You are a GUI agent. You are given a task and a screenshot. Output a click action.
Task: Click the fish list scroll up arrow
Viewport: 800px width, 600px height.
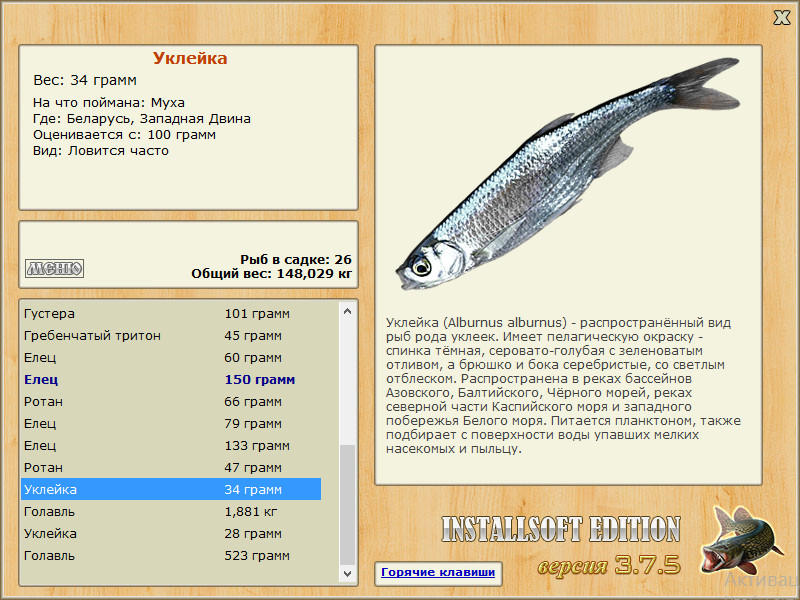click(x=347, y=311)
